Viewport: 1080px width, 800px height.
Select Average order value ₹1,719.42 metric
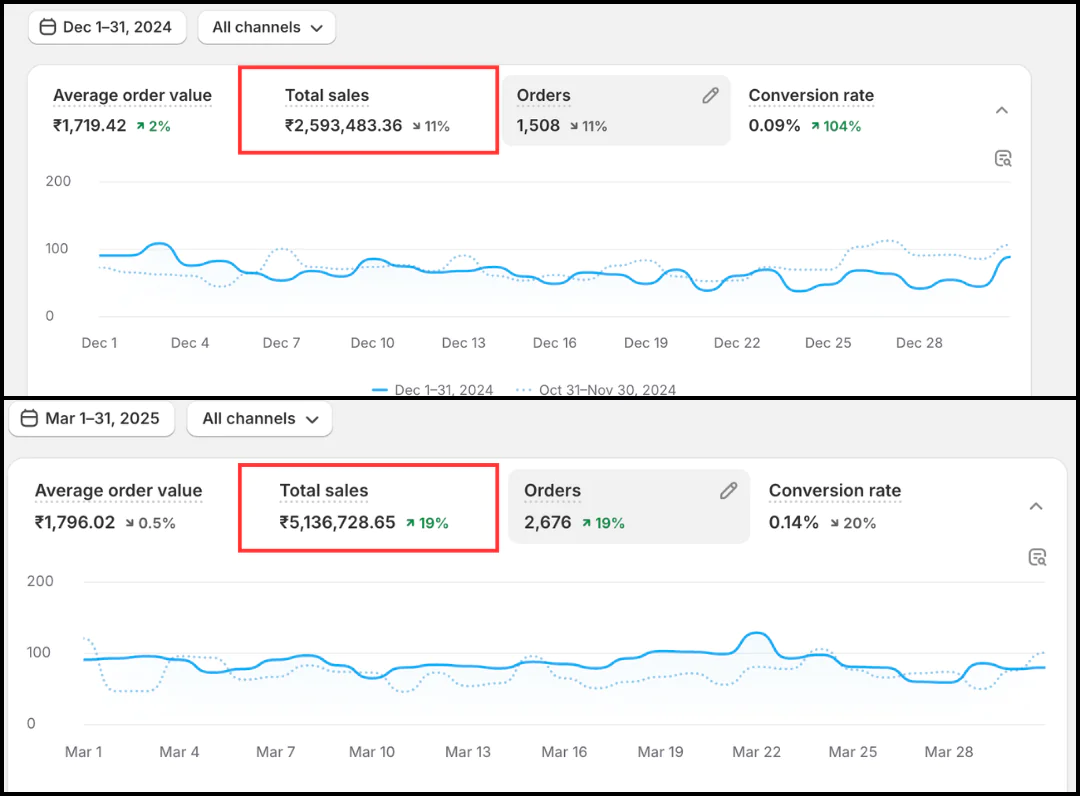pyautogui.click(x=132, y=110)
